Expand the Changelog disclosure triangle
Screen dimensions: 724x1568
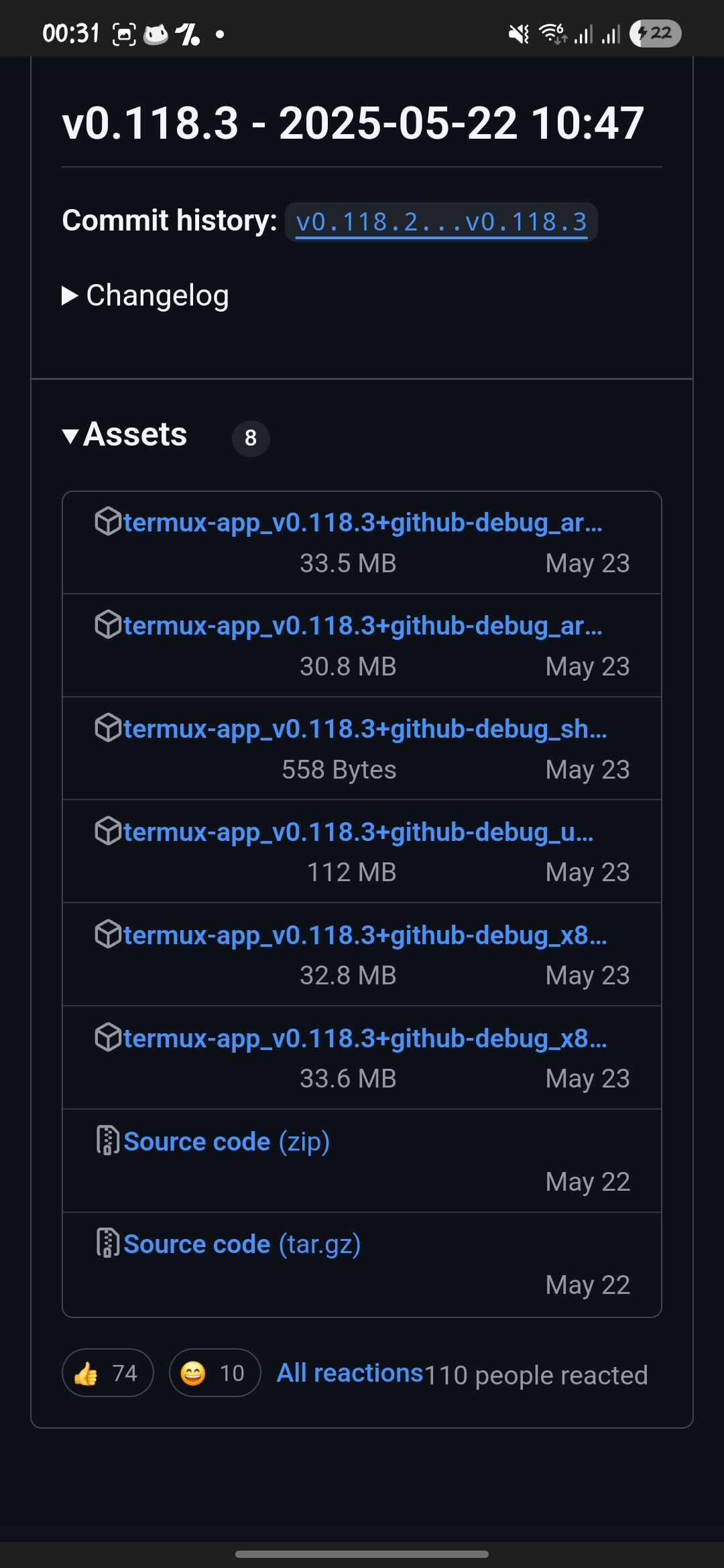coord(70,296)
